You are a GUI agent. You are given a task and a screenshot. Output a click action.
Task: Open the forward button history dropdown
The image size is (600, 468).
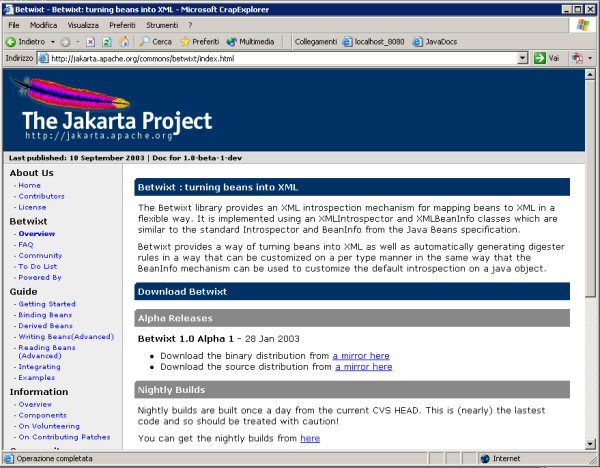(77, 42)
